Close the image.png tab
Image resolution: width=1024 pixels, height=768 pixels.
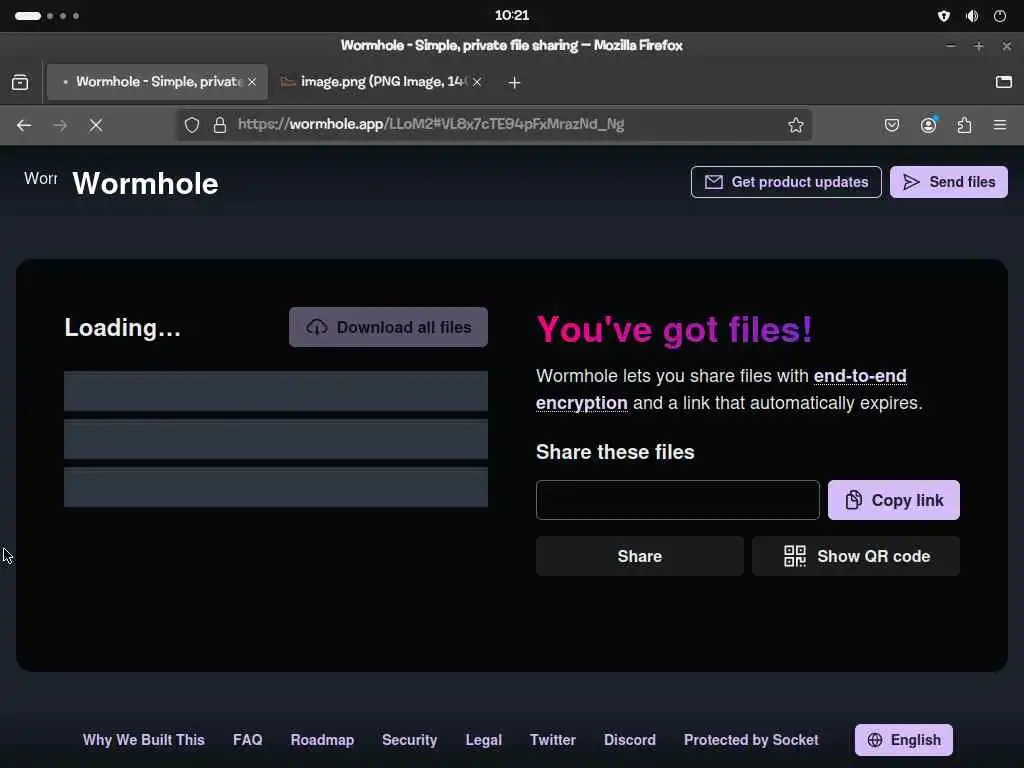coord(477,82)
